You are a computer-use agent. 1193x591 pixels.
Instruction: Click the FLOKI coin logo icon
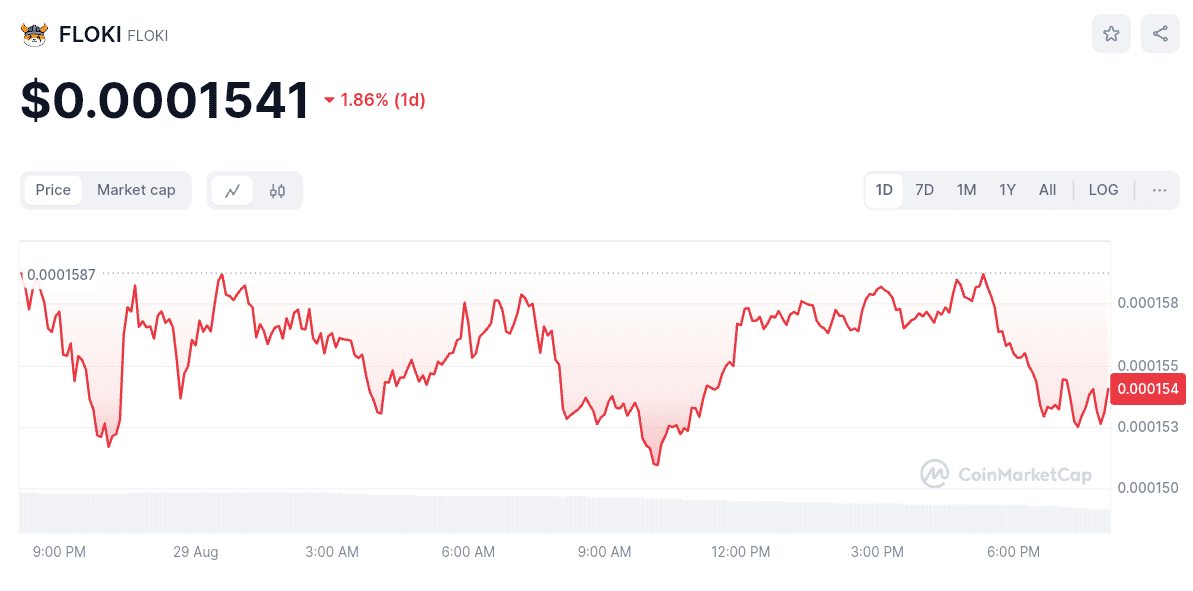coord(35,34)
